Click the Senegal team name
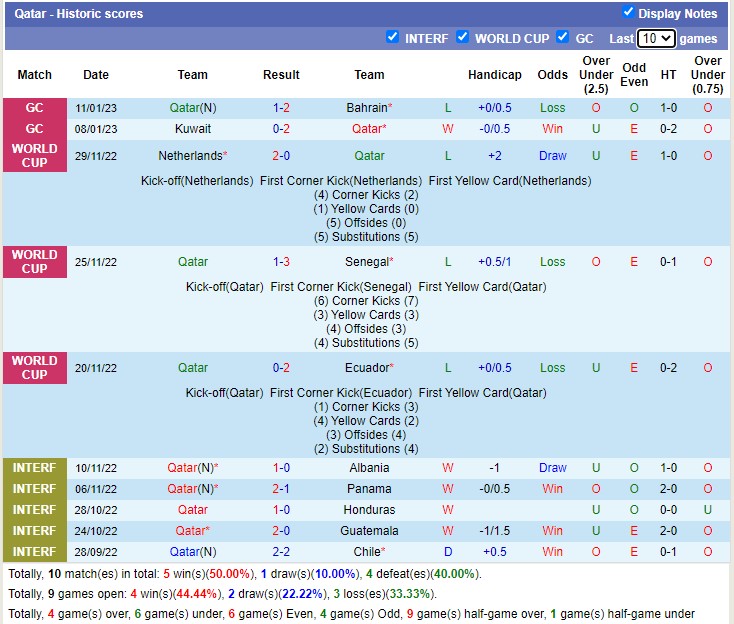Screen dimensions: 734x624 (366, 262)
